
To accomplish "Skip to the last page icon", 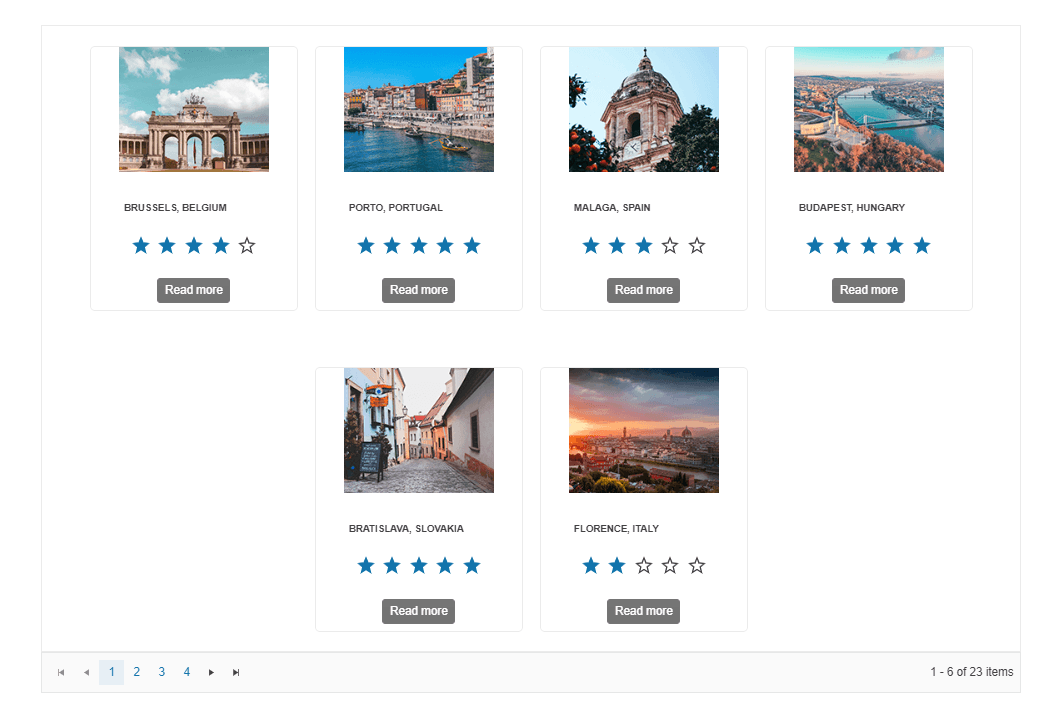I will pos(236,672).
